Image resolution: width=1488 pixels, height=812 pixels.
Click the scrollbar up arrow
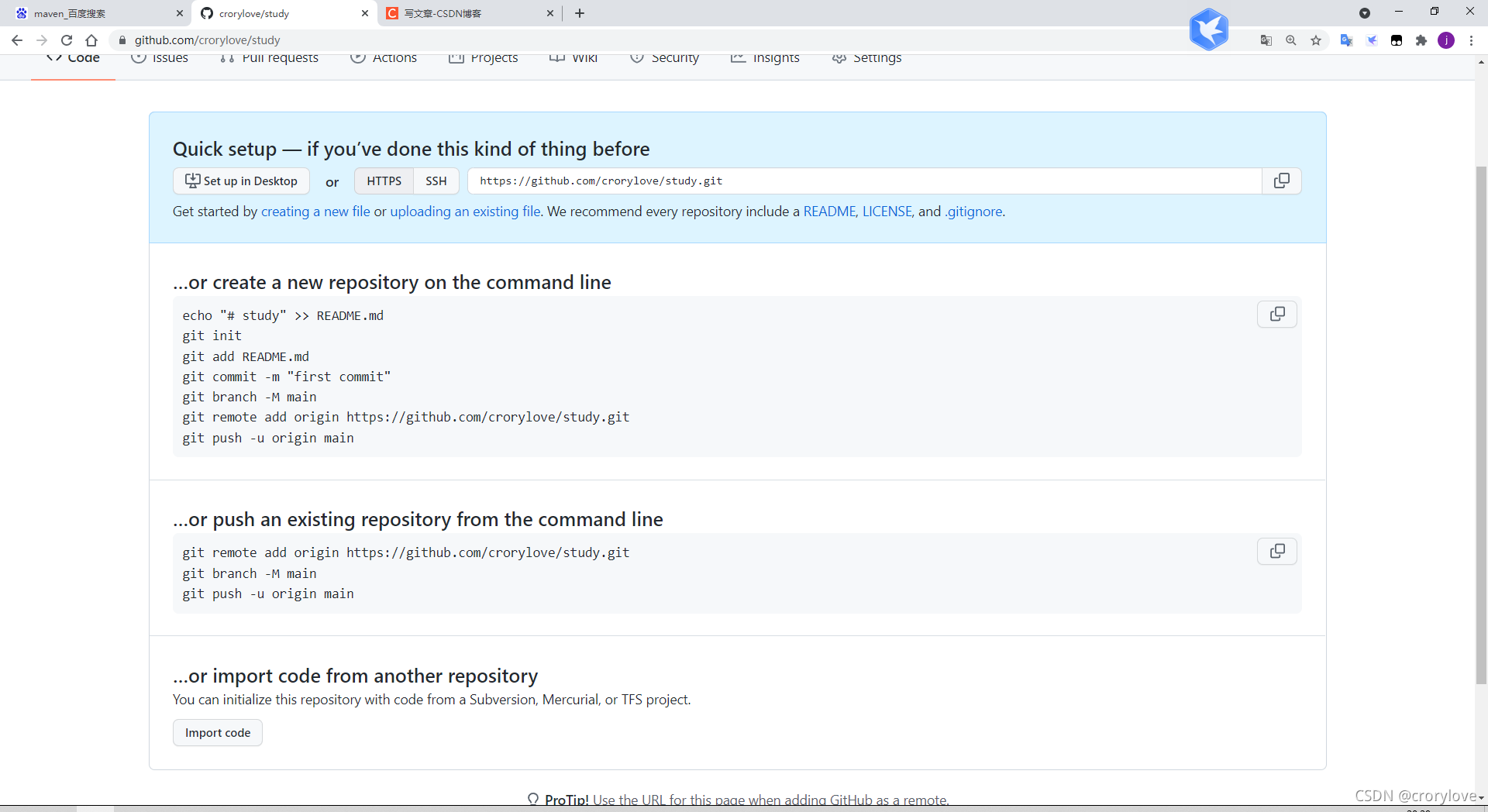pyautogui.click(x=1481, y=62)
